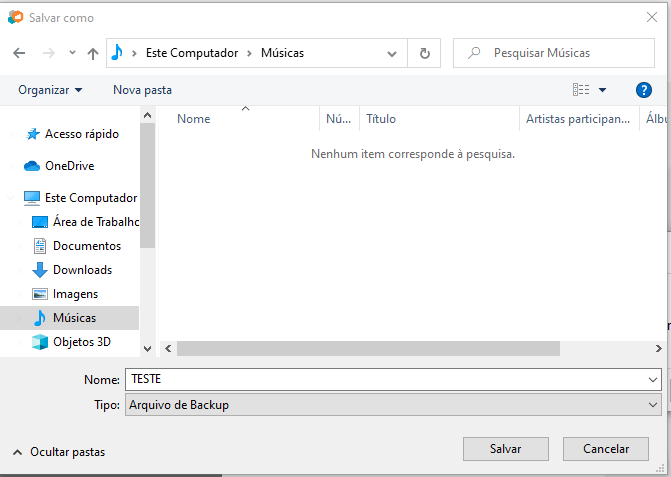
Task: Open the Organizar menu
Action: [x=50, y=90]
